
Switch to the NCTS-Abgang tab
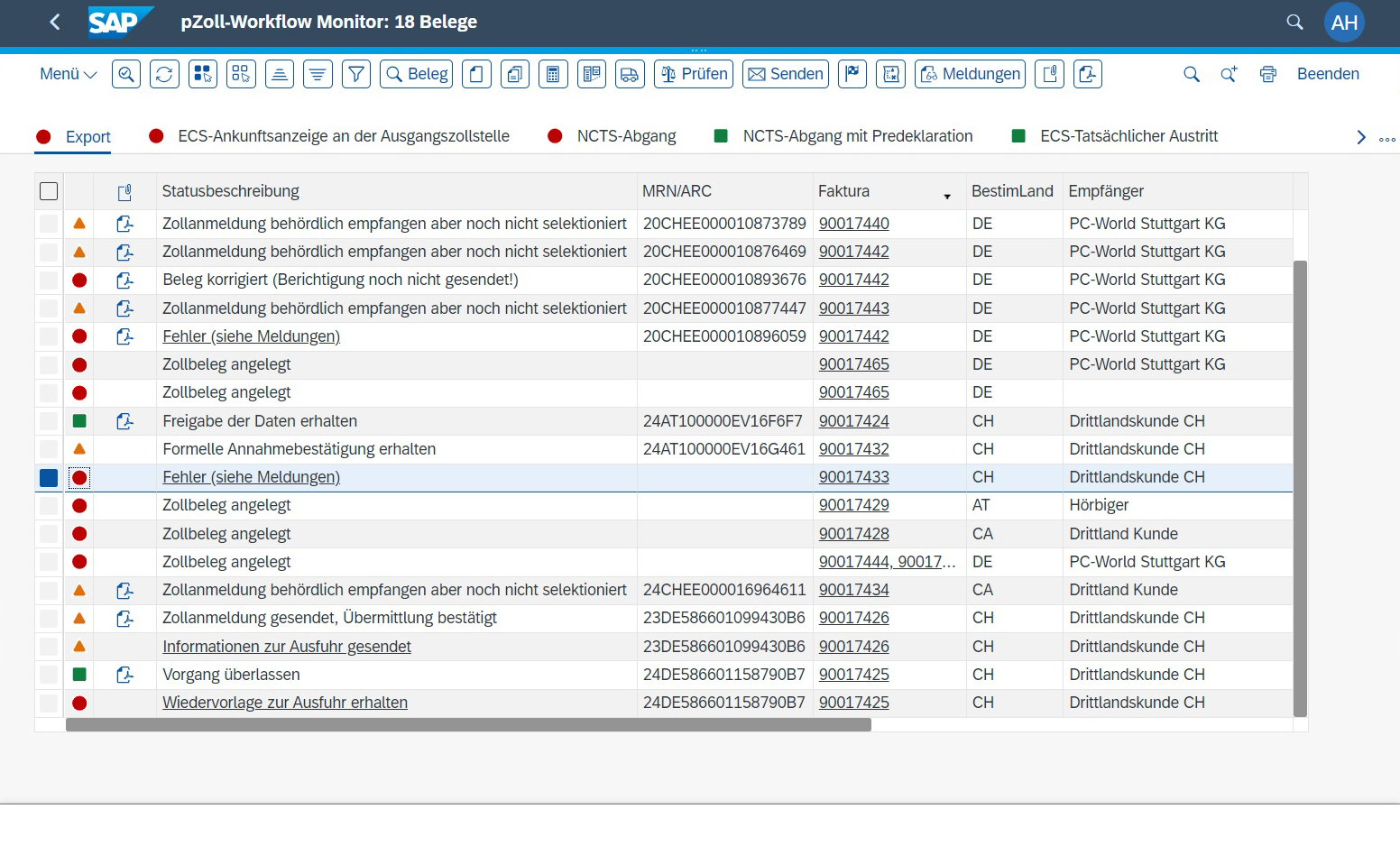click(626, 136)
